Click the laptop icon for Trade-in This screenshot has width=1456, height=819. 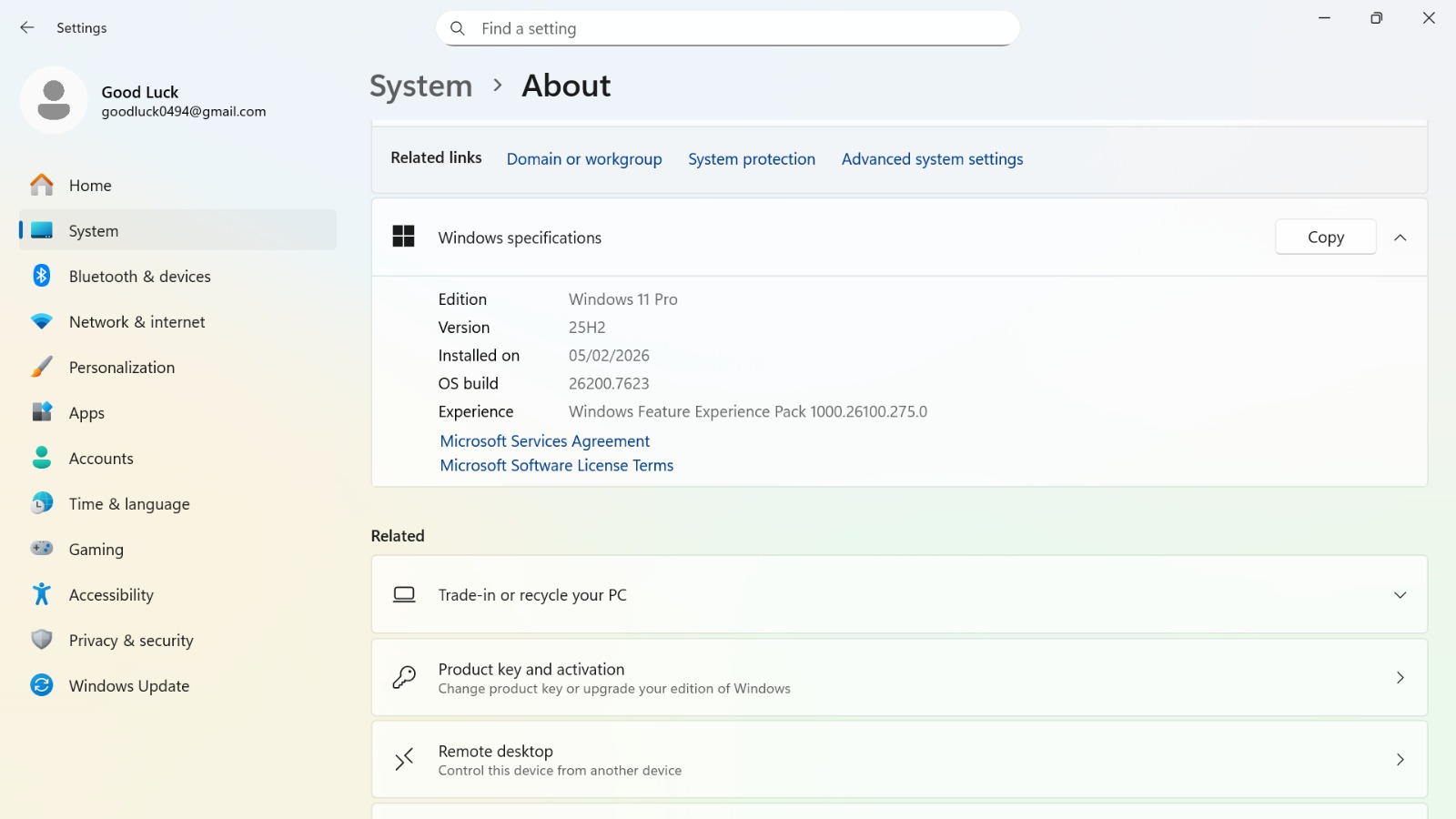(404, 595)
